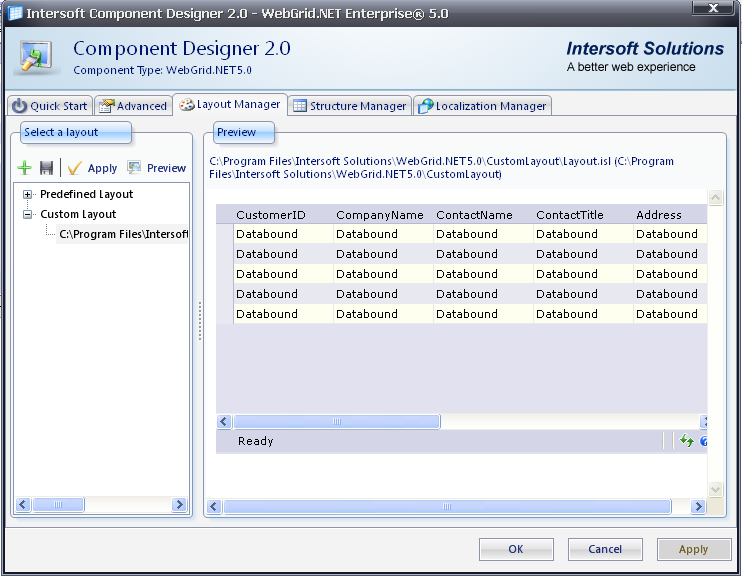The image size is (742, 577).
Task: Click the Ready status text
Action: click(x=256, y=441)
